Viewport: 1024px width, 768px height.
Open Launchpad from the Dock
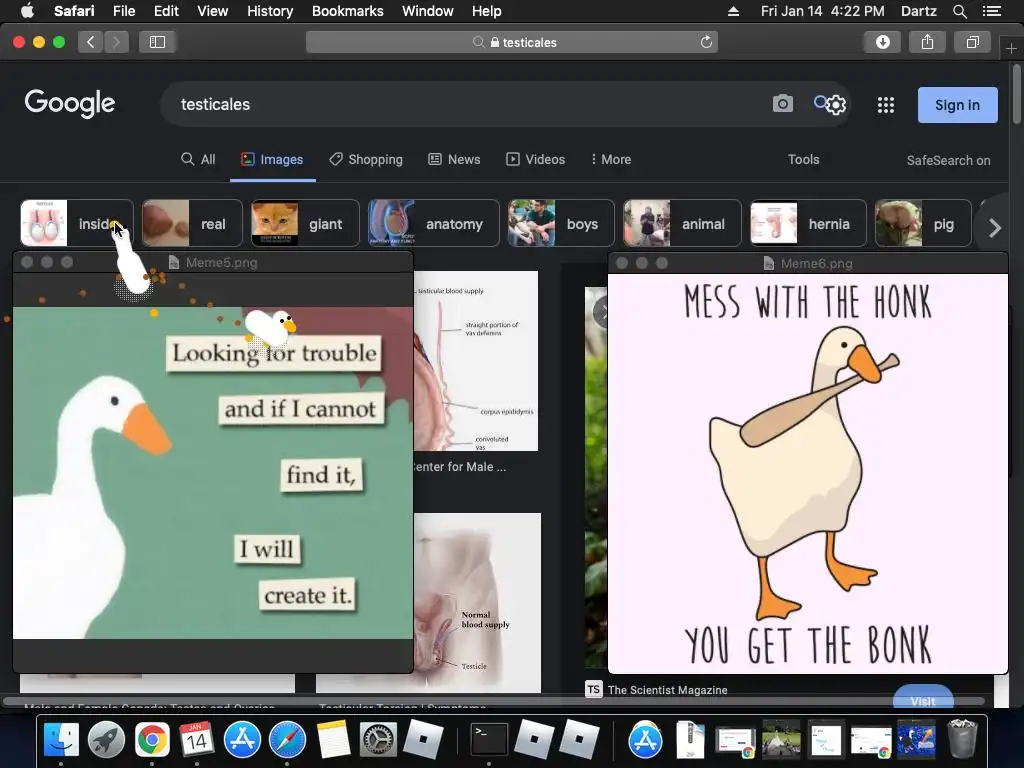click(106, 740)
